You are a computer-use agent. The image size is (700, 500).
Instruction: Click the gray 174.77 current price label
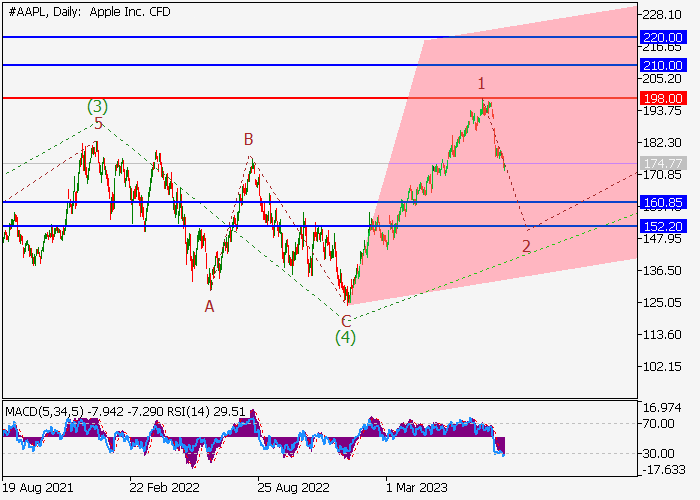pos(662,163)
